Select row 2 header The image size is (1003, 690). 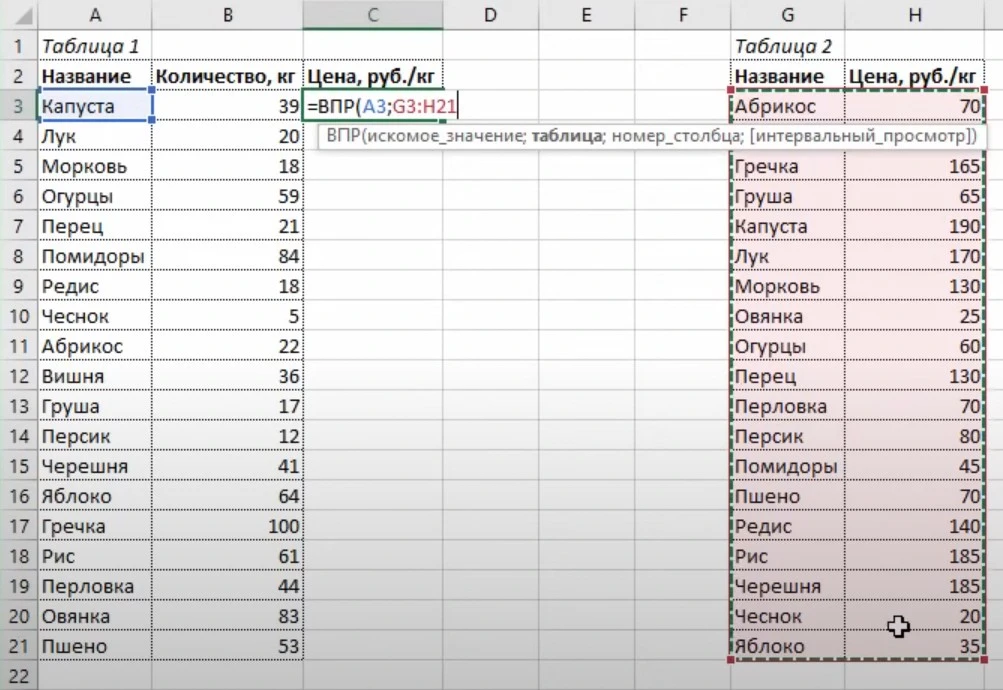(18, 76)
